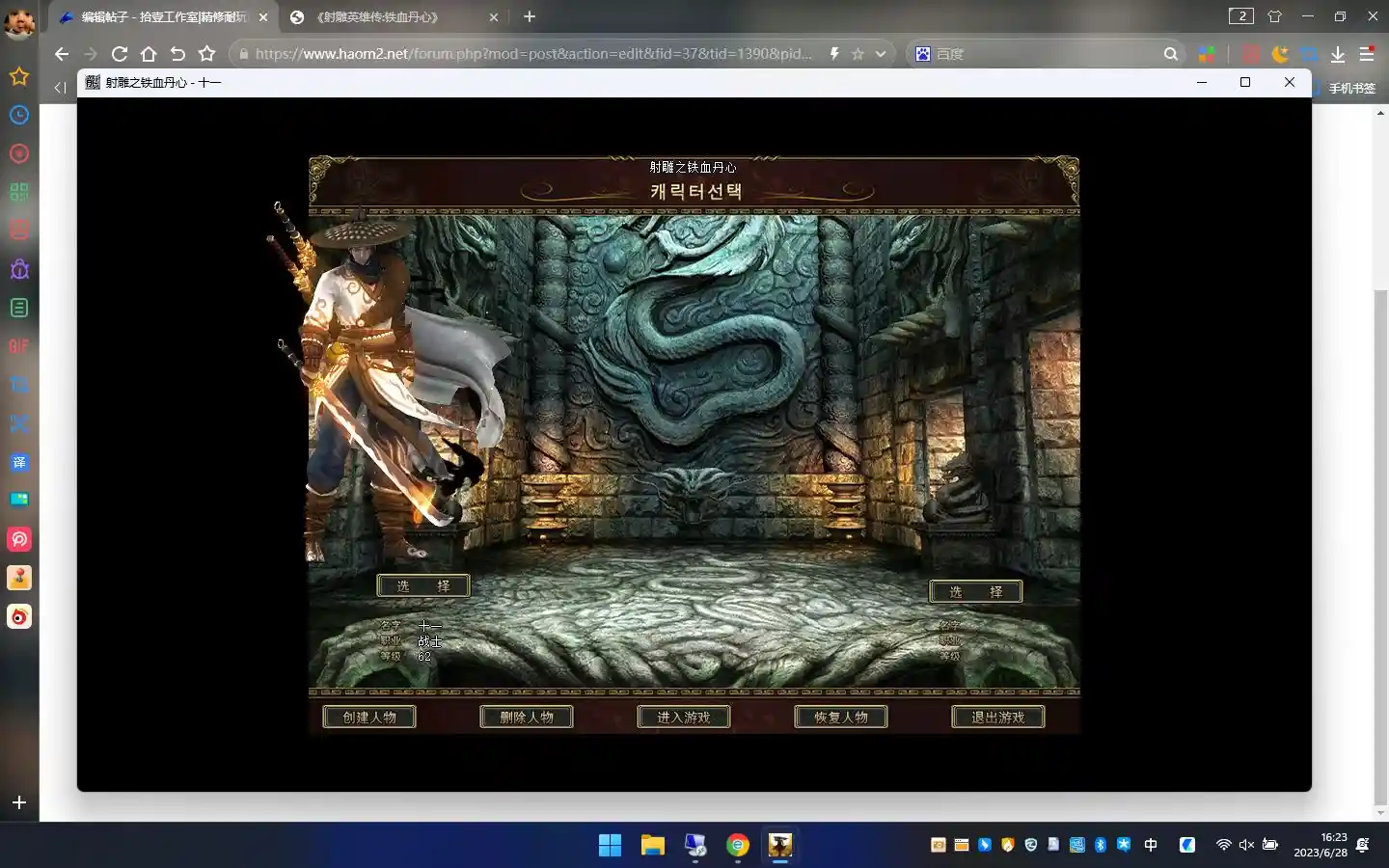Click the blue screenshot crop icon
Viewport: 1389px width, 868px height.
[1309, 54]
